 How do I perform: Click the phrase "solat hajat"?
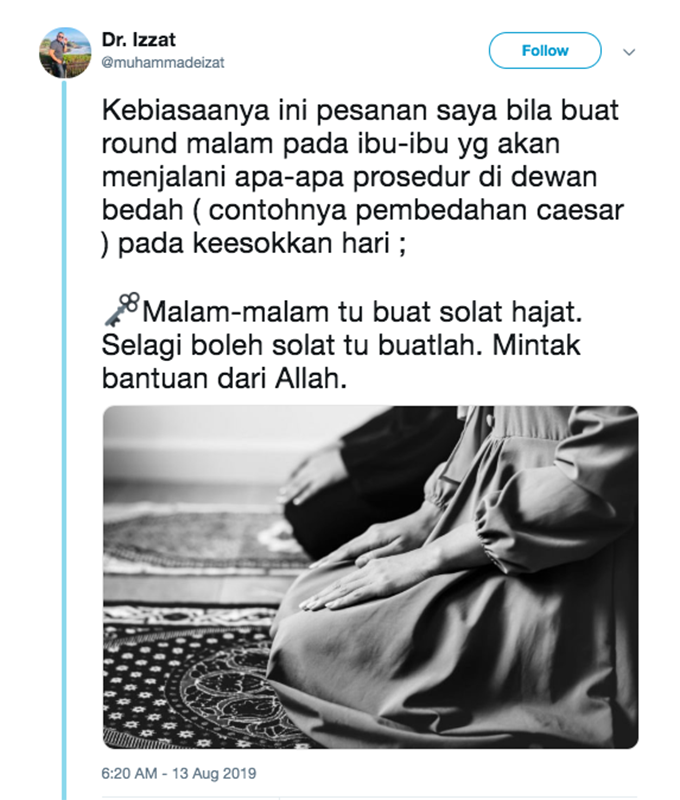click(x=511, y=312)
